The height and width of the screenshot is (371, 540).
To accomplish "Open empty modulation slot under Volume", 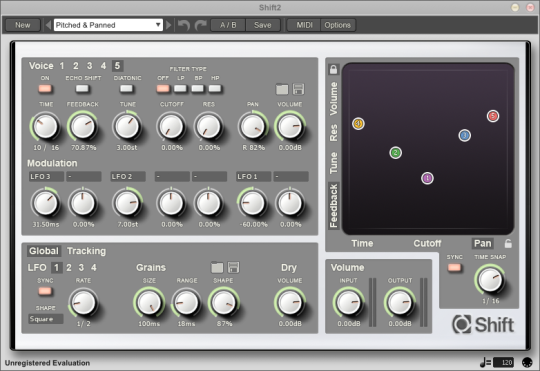I will coord(291,176).
